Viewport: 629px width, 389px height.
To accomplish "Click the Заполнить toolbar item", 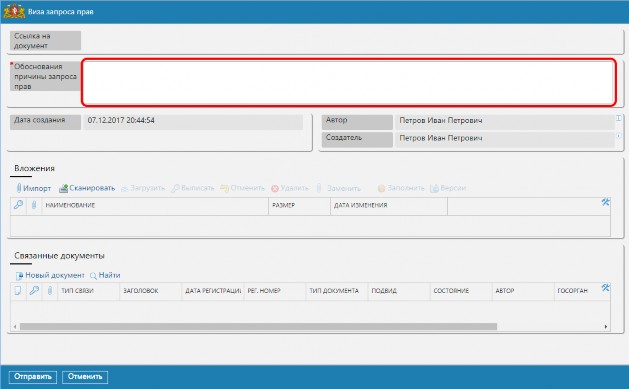I will 401,188.
